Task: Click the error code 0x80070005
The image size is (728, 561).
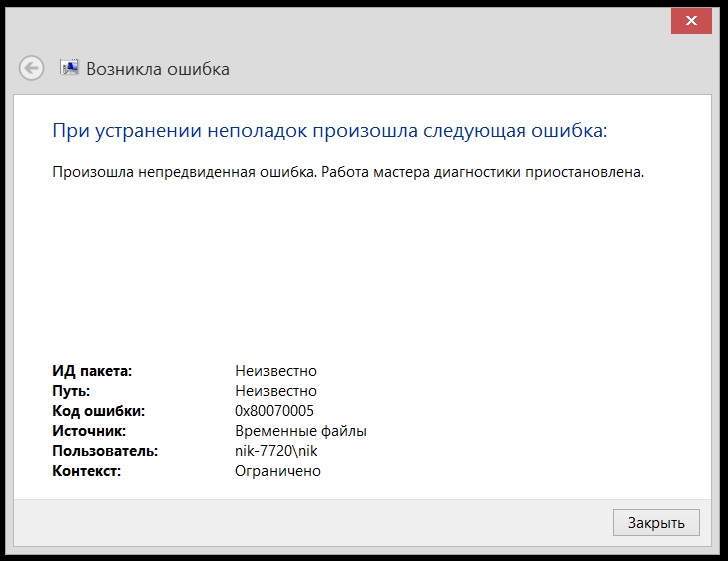Action: [x=274, y=411]
